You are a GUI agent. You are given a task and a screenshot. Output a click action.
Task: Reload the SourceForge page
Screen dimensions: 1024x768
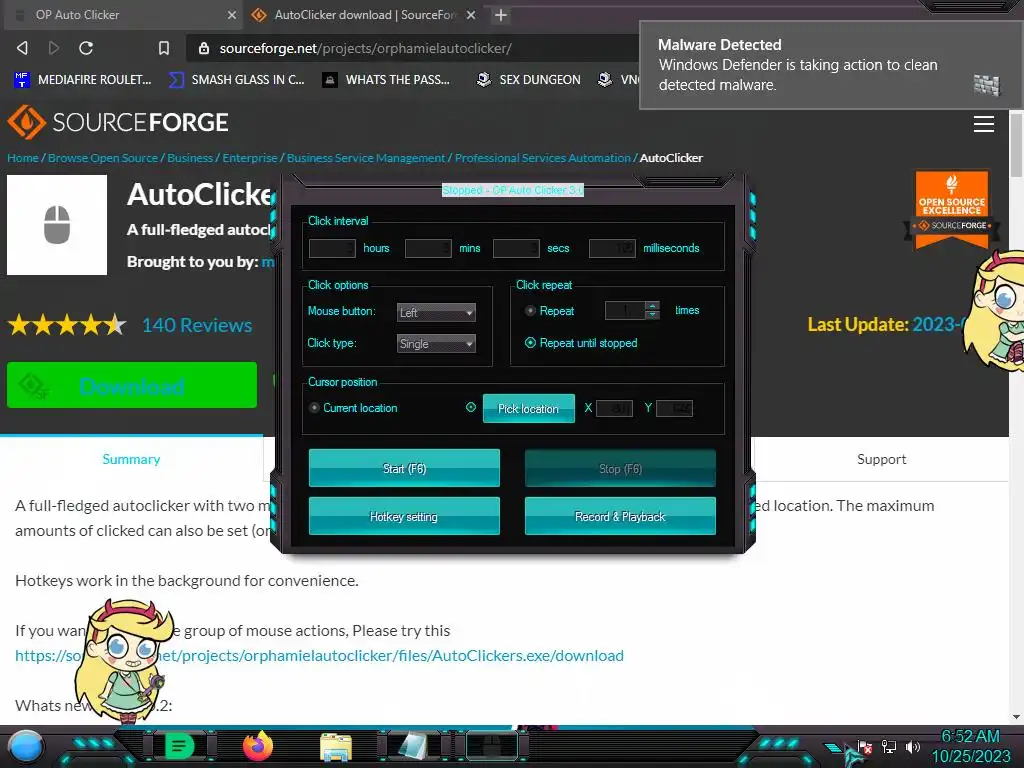coord(86,48)
